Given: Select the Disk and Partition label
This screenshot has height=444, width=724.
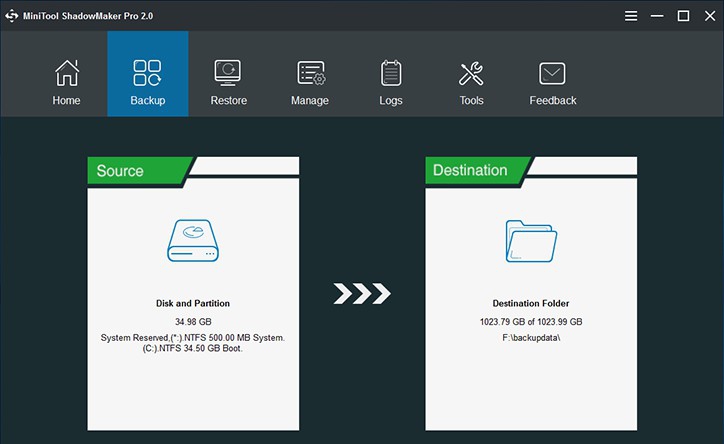Looking at the screenshot, I should pos(193,303).
